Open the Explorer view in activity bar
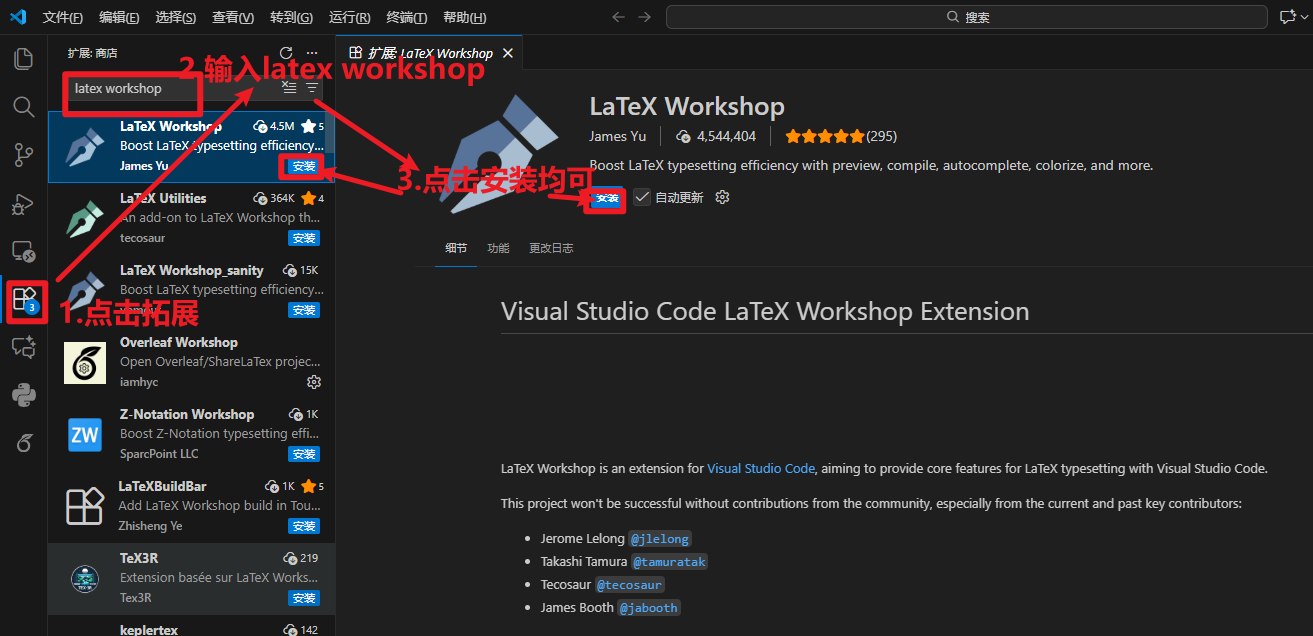Viewport: 1313px width, 636px height. coord(23,58)
